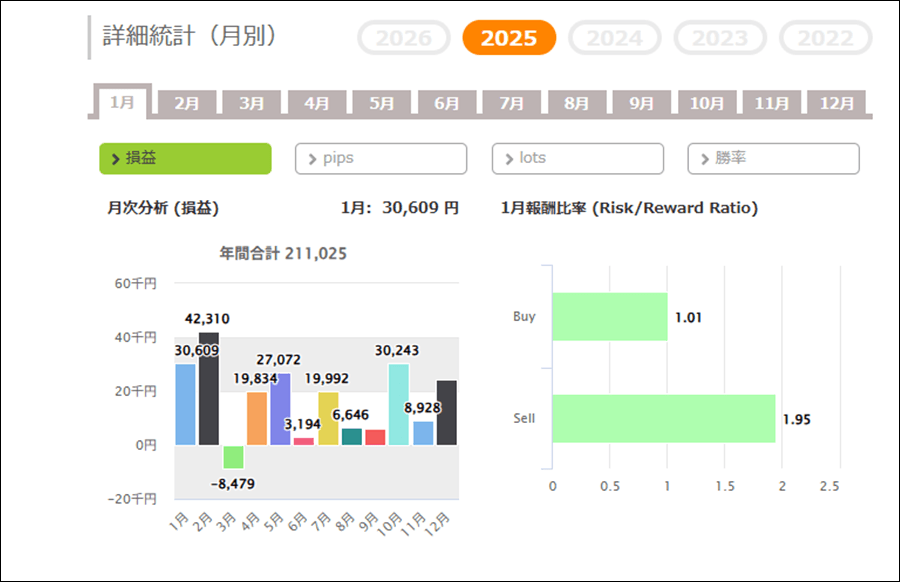Click the May purple bar 27,072
The width and height of the screenshot is (900, 582).
pyautogui.click(x=280, y=409)
